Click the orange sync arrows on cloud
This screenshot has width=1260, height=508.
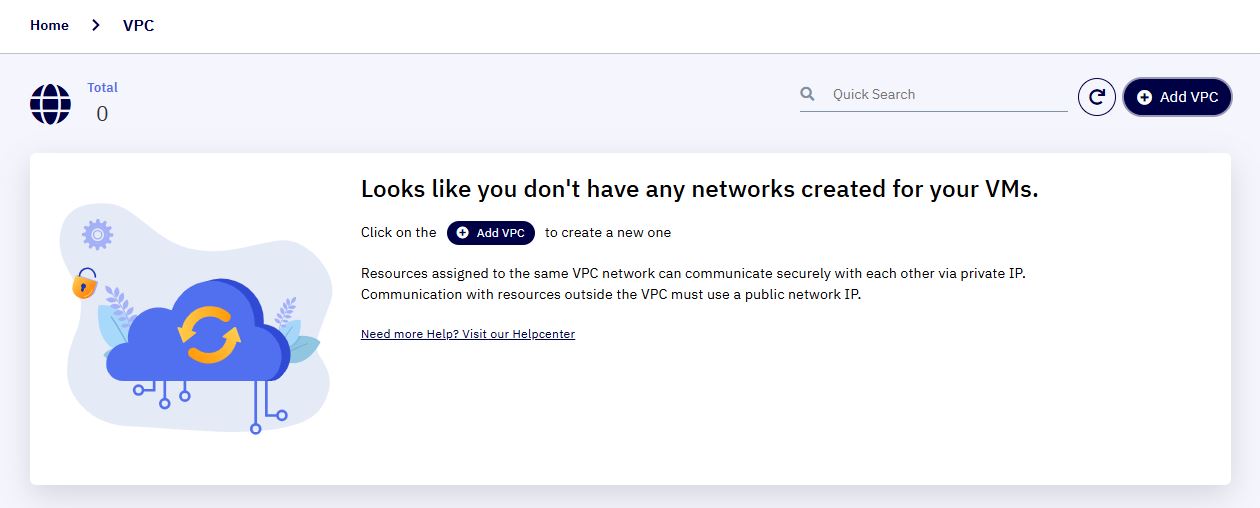(209, 336)
